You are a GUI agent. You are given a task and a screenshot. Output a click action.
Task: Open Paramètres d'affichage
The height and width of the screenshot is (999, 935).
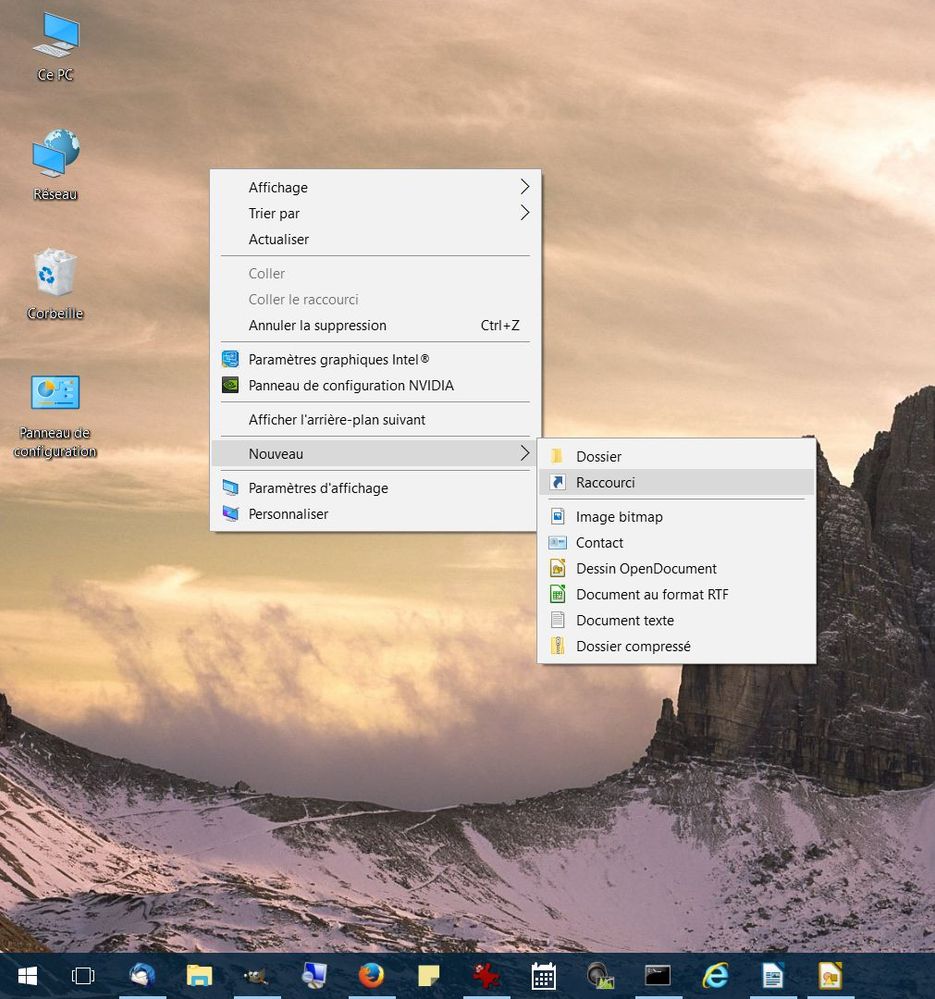[x=318, y=488]
